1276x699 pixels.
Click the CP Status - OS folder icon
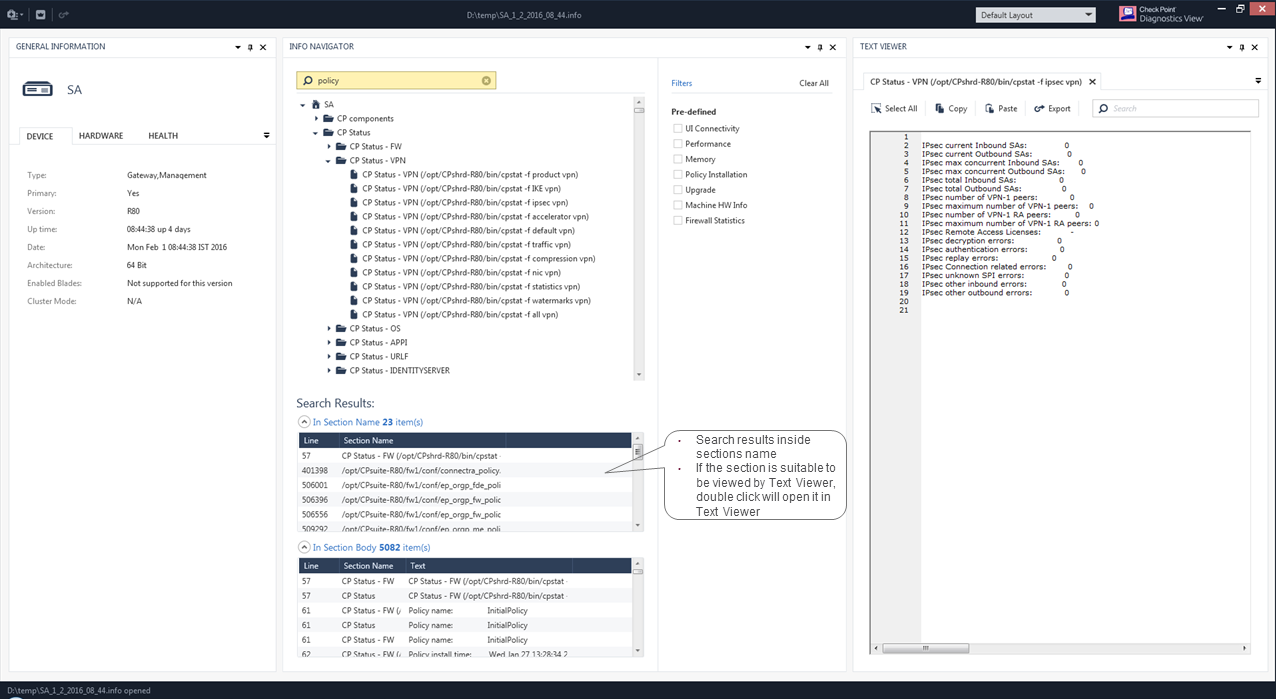point(341,328)
